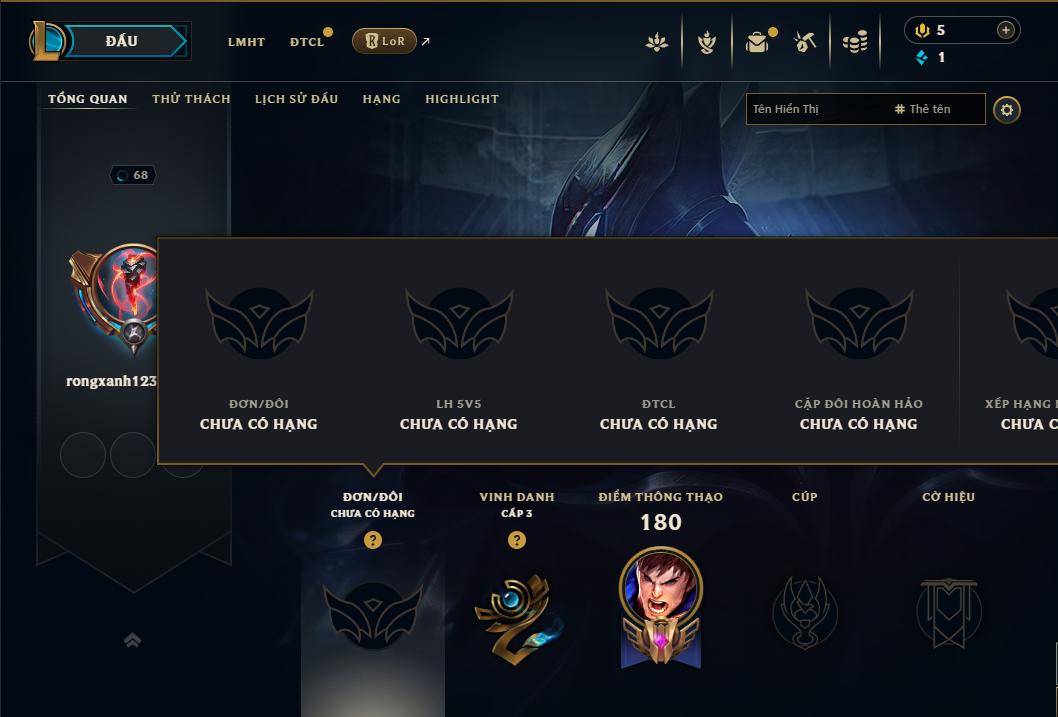Open the Clash trophy icon
This screenshot has height=717, width=1058.
[x=706, y=42]
